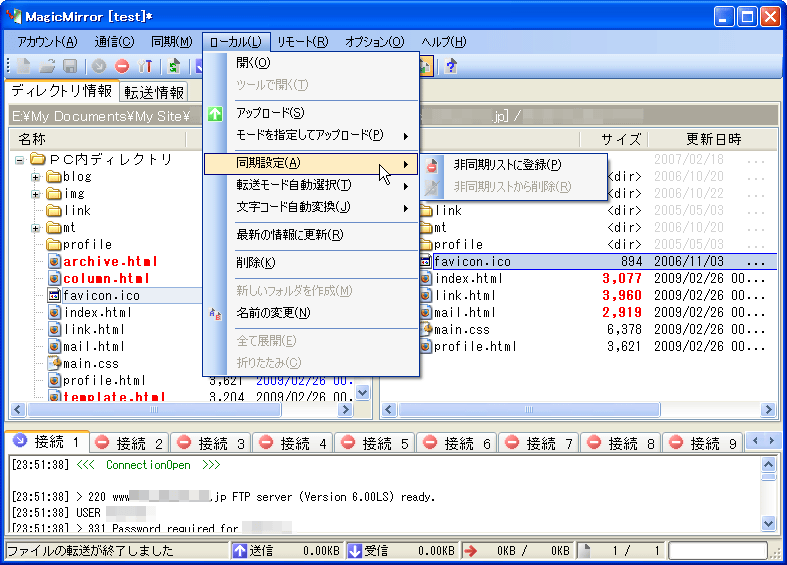Open the リモート(R) menu
The image size is (787, 565).
(303, 42)
